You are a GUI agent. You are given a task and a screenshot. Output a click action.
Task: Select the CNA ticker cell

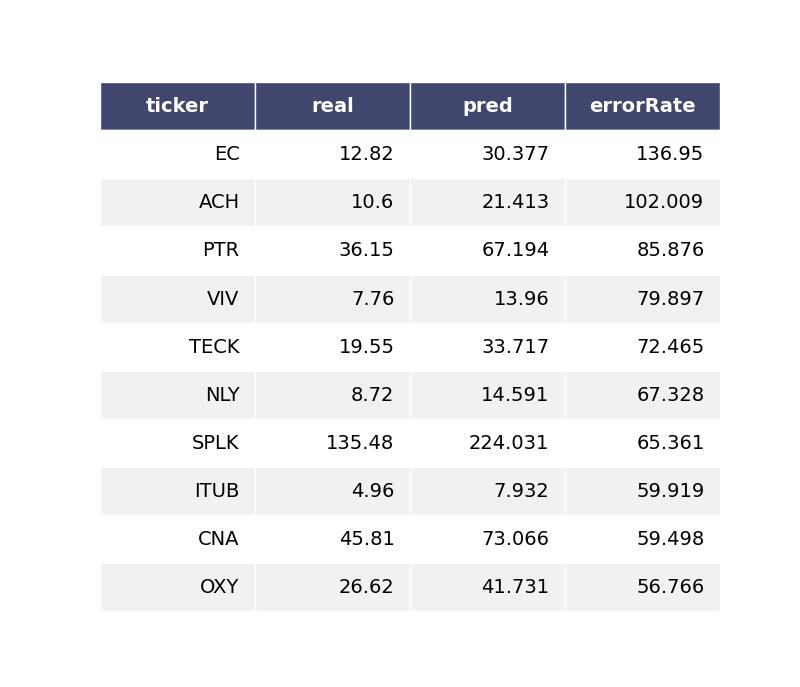(218, 539)
